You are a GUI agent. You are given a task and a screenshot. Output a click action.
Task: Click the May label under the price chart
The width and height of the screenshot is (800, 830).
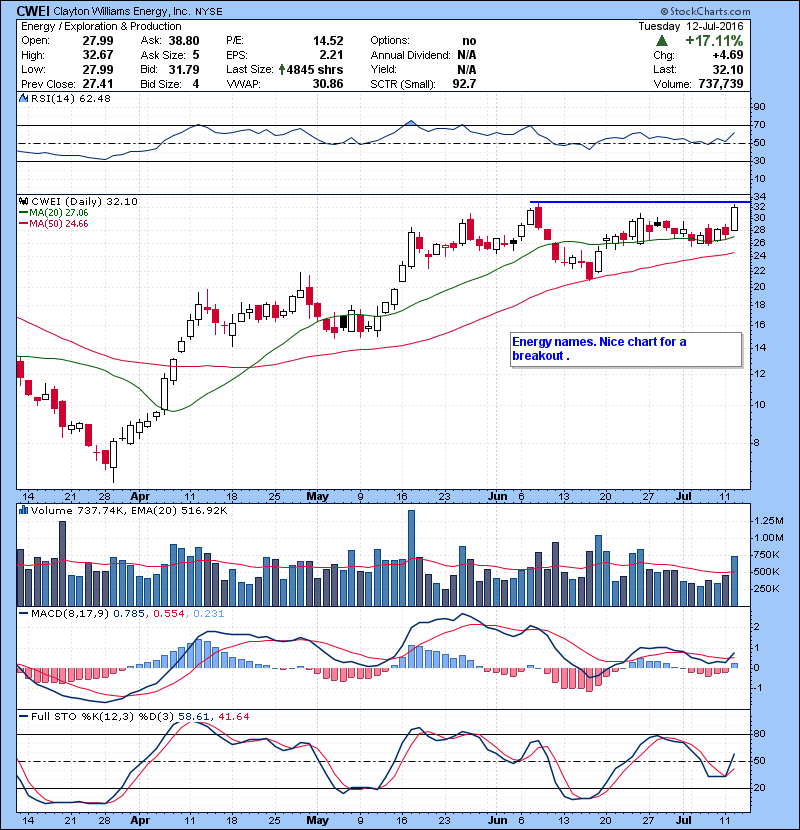(x=318, y=496)
